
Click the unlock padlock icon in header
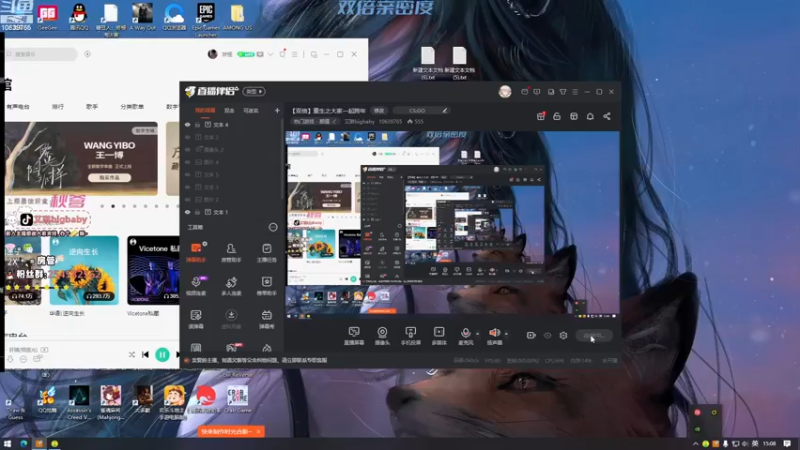(557, 116)
